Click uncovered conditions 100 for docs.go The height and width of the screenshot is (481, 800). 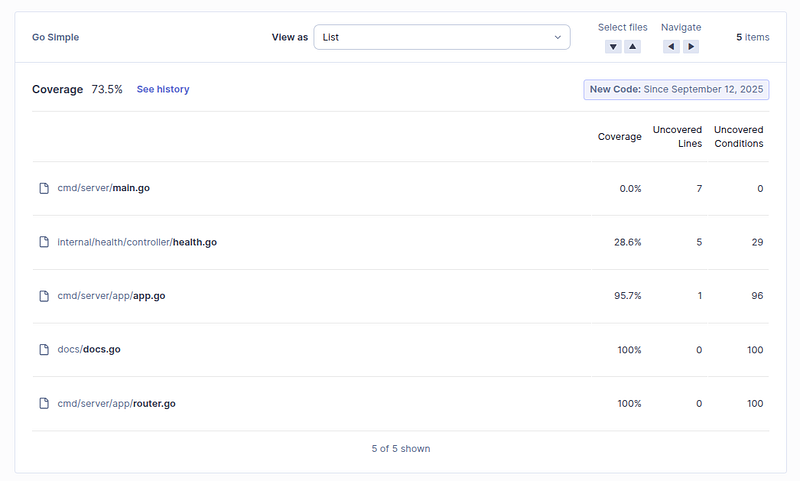[755, 350]
